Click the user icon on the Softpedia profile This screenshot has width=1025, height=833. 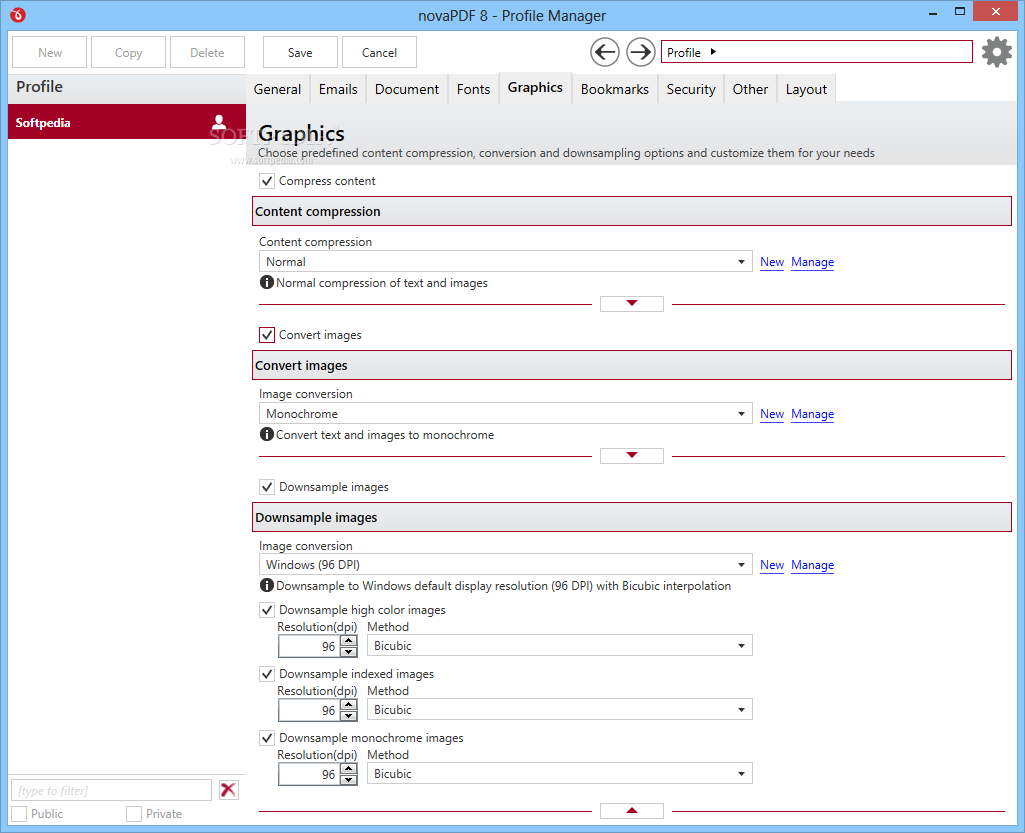coord(219,122)
